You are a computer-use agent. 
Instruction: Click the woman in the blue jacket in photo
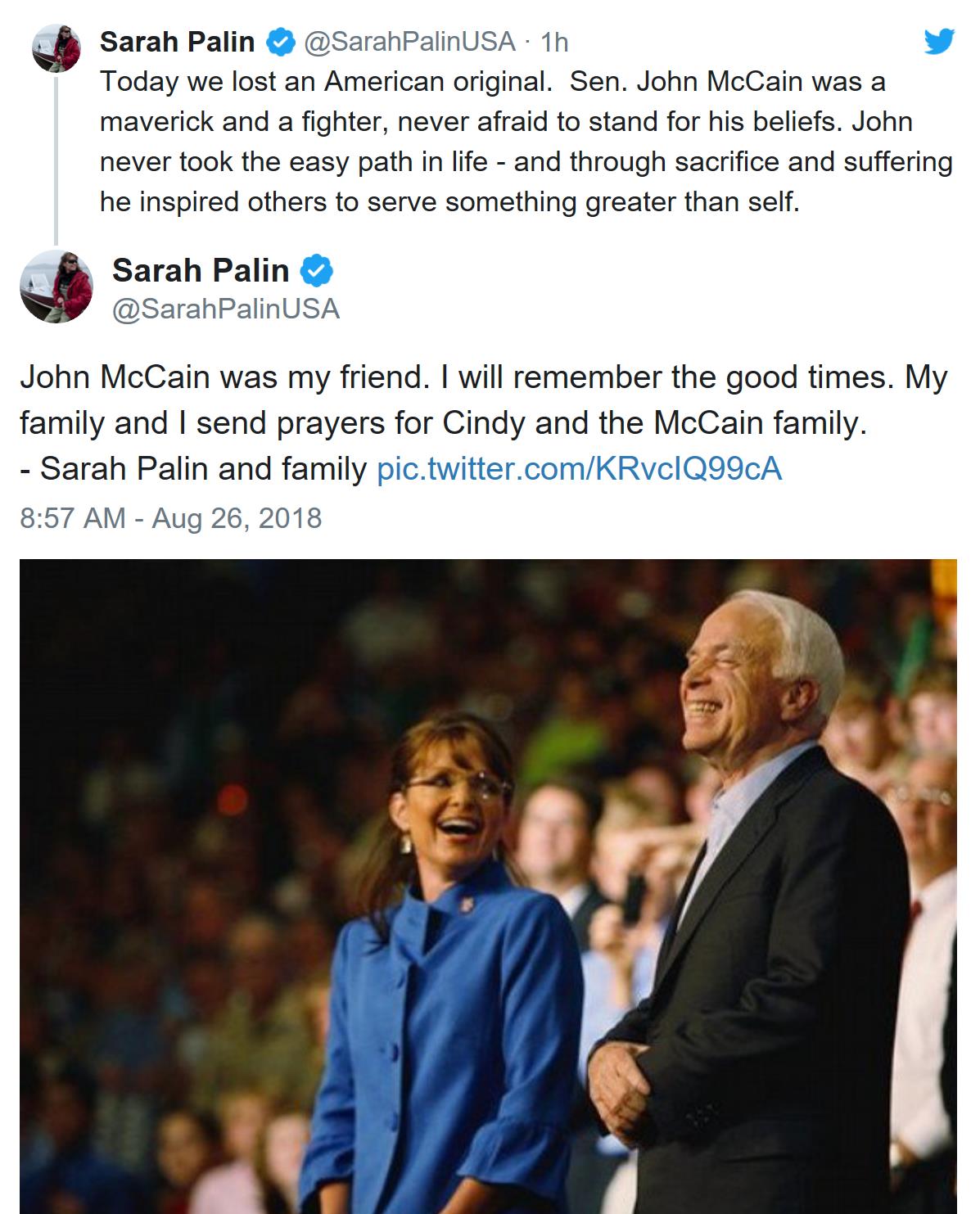[x=458, y=966]
